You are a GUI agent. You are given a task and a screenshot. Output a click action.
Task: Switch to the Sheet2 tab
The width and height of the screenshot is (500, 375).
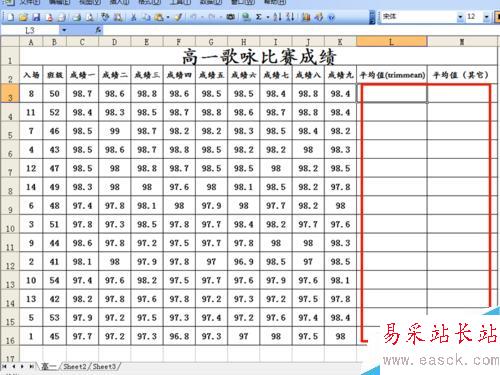75,367
